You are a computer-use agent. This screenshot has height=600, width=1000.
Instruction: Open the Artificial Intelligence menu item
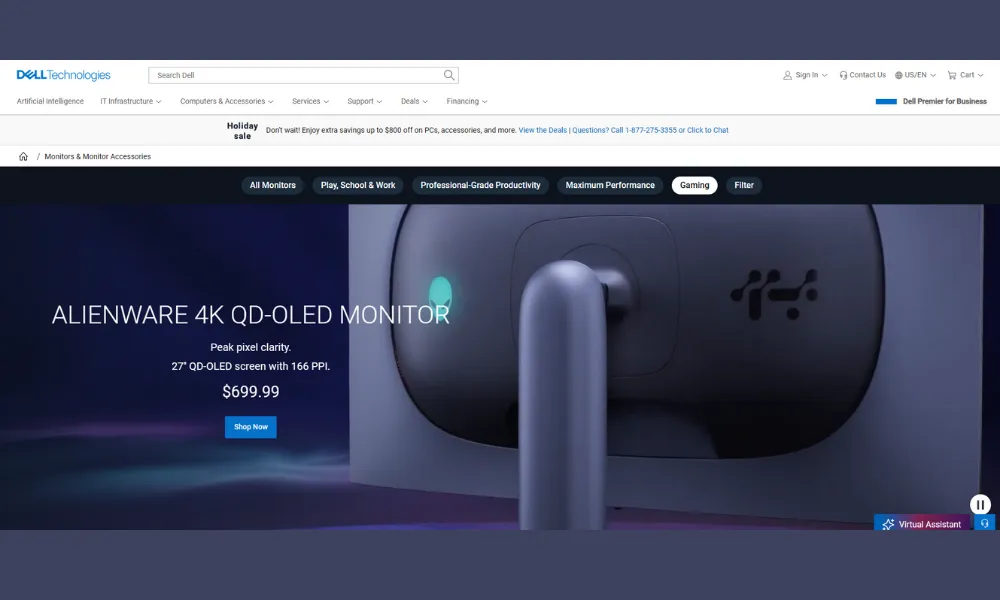pyautogui.click(x=50, y=101)
